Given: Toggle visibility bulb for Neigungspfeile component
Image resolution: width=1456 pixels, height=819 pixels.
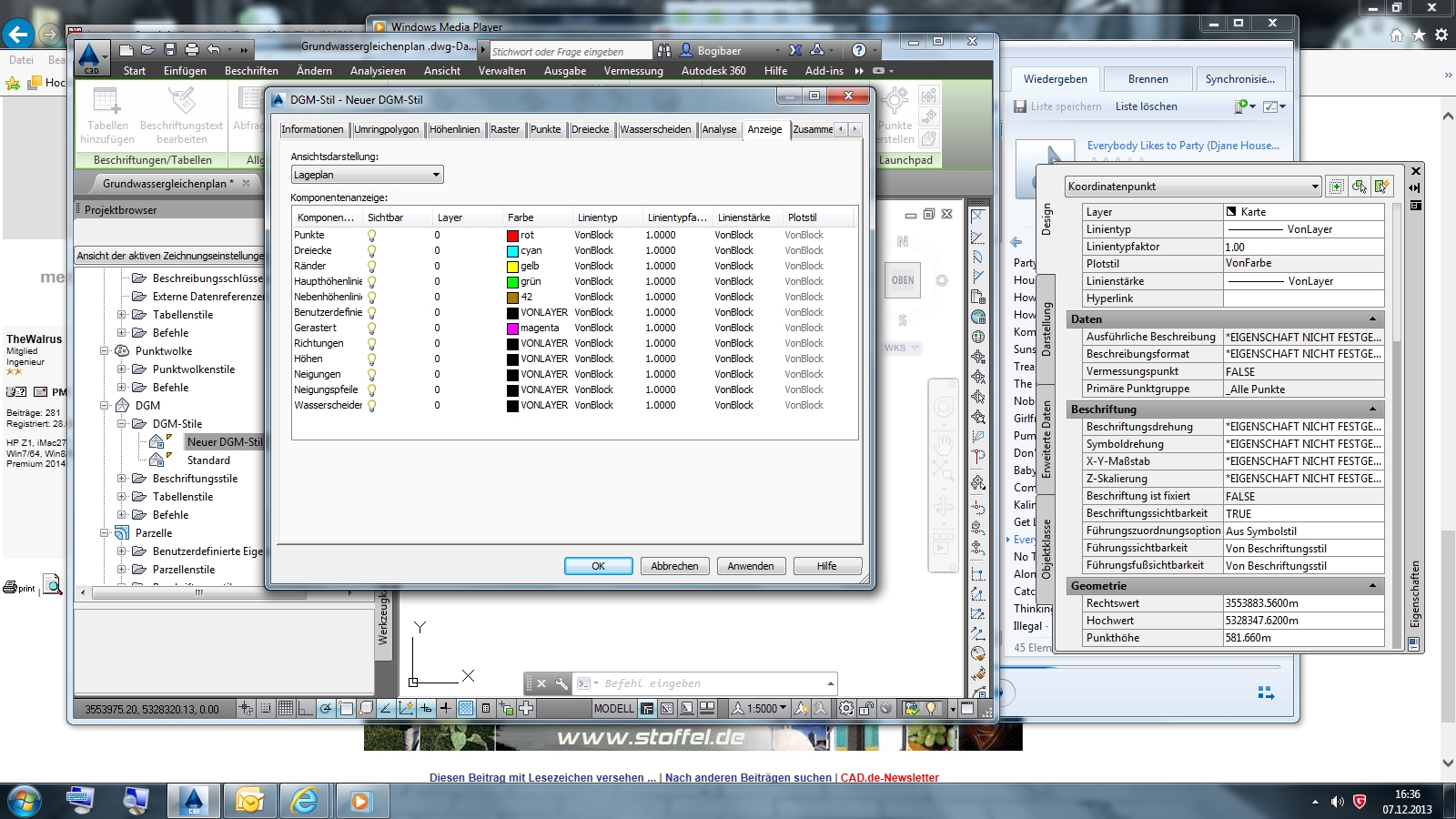Looking at the screenshot, I should click(371, 389).
